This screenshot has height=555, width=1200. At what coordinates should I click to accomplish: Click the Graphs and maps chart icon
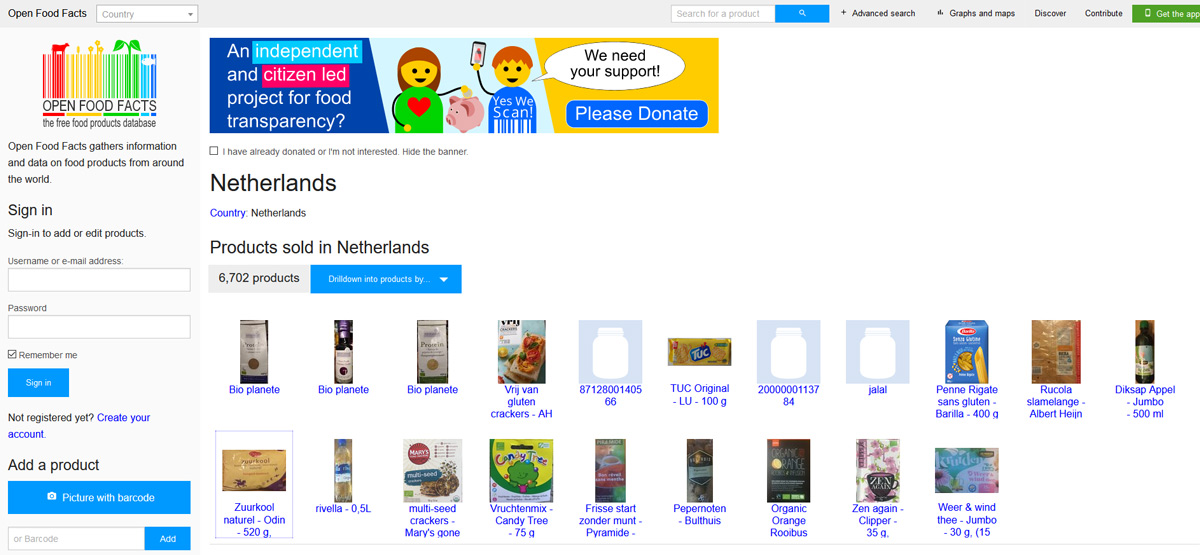coord(940,13)
